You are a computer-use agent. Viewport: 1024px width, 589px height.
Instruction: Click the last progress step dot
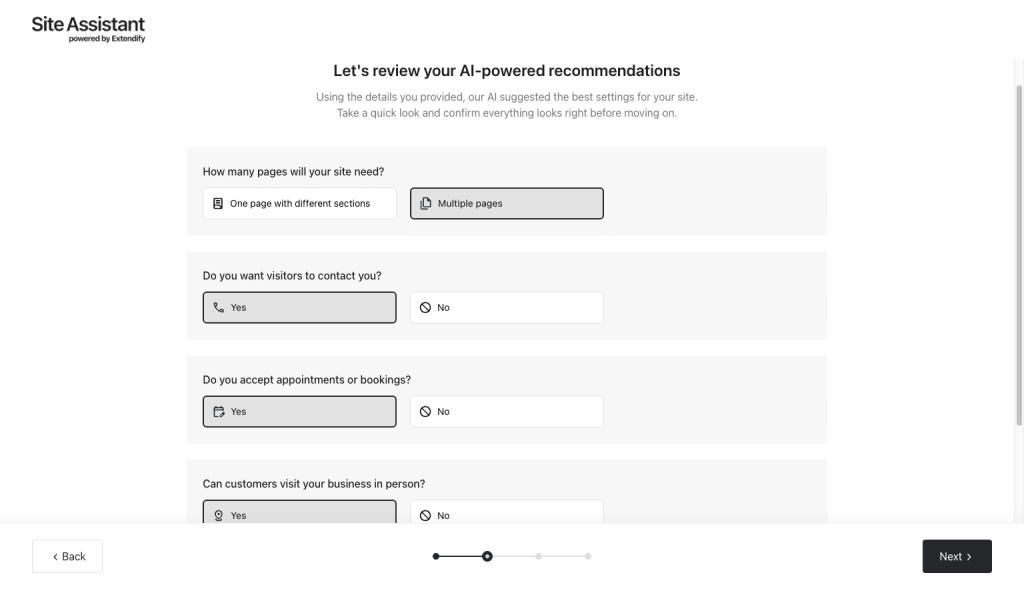(x=588, y=557)
